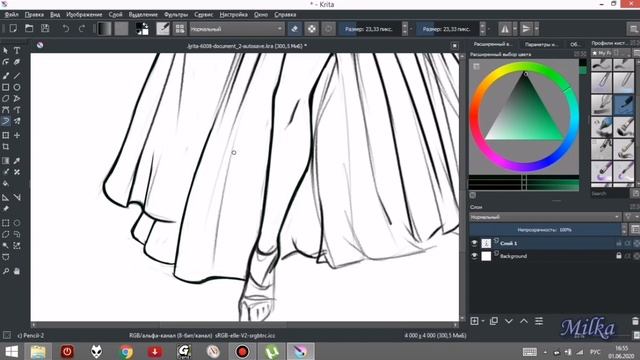The width and height of the screenshot is (640, 360).
Task: Select the Crop tool
Action: [6, 147]
